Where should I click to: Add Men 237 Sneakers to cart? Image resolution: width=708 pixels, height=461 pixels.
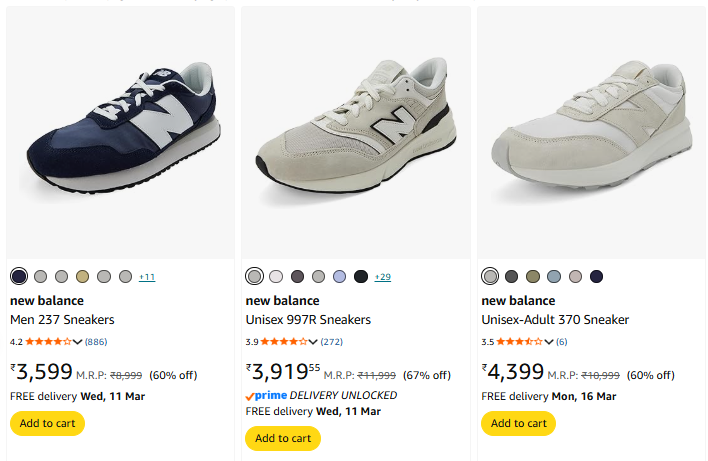tap(47, 423)
